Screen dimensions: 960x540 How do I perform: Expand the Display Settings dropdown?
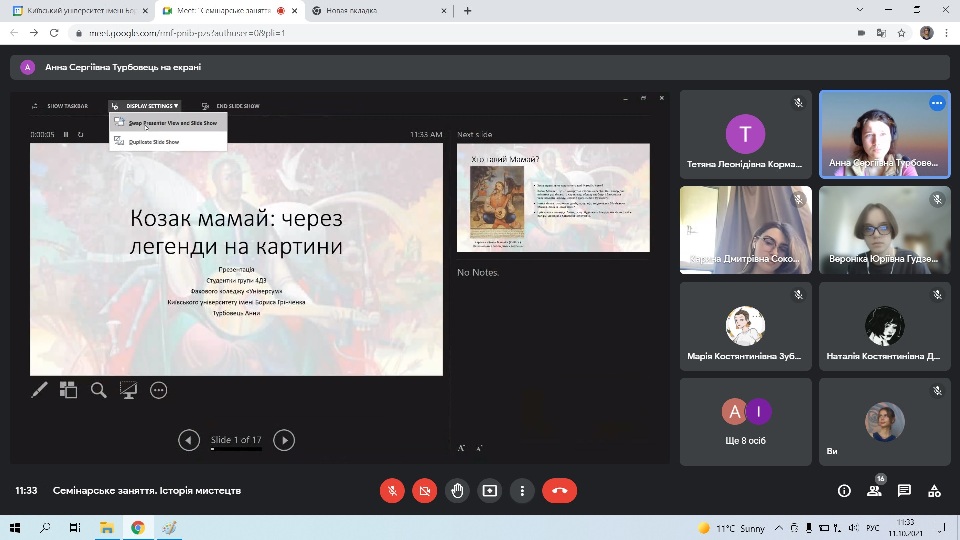pyautogui.click(x=151, y=106)
